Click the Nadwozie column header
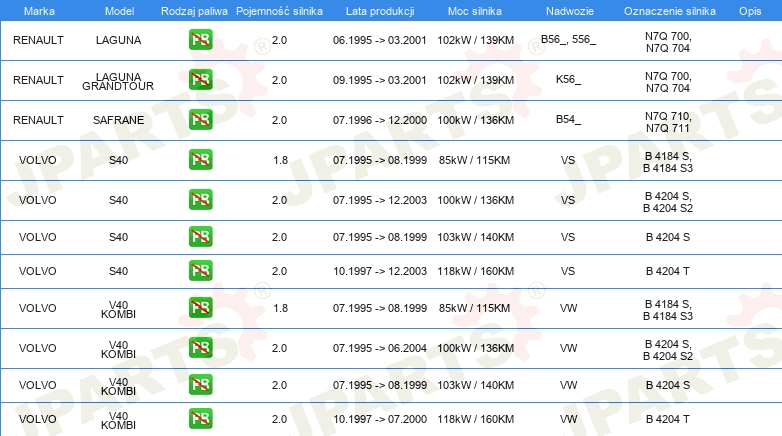The image size is (782, 436). coord(570,11)
